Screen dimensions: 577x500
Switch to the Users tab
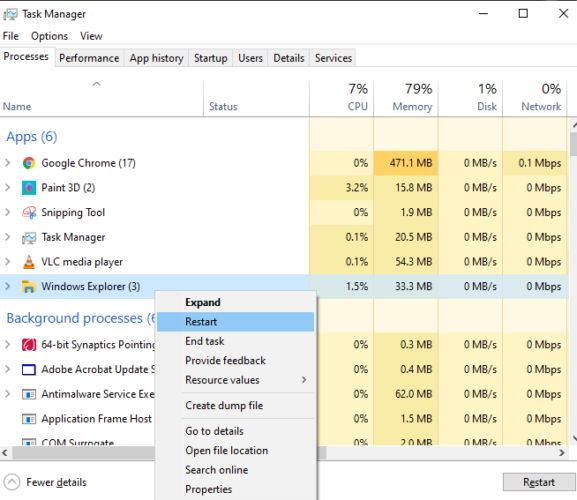point(250,58)
